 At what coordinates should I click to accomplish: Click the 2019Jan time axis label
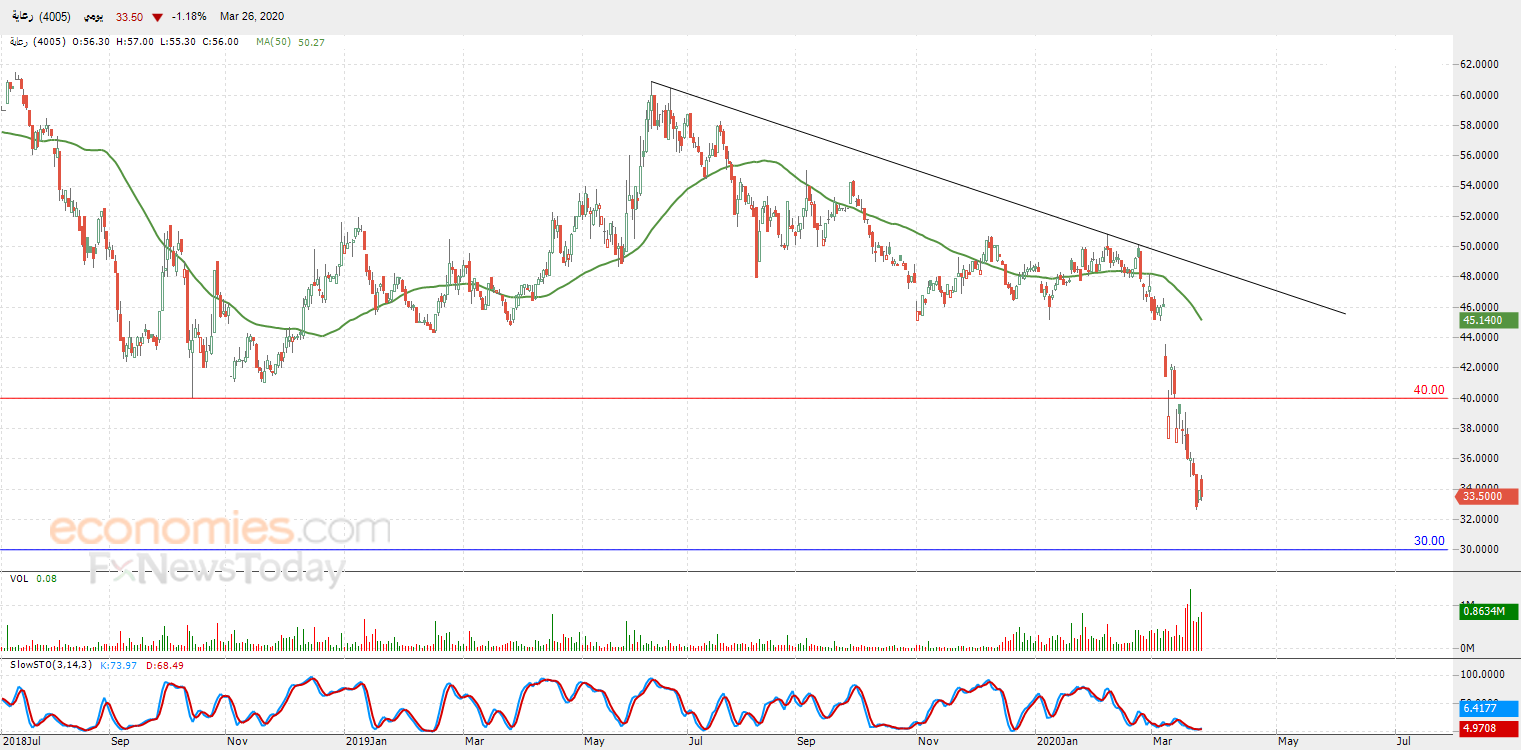(364, 742)
